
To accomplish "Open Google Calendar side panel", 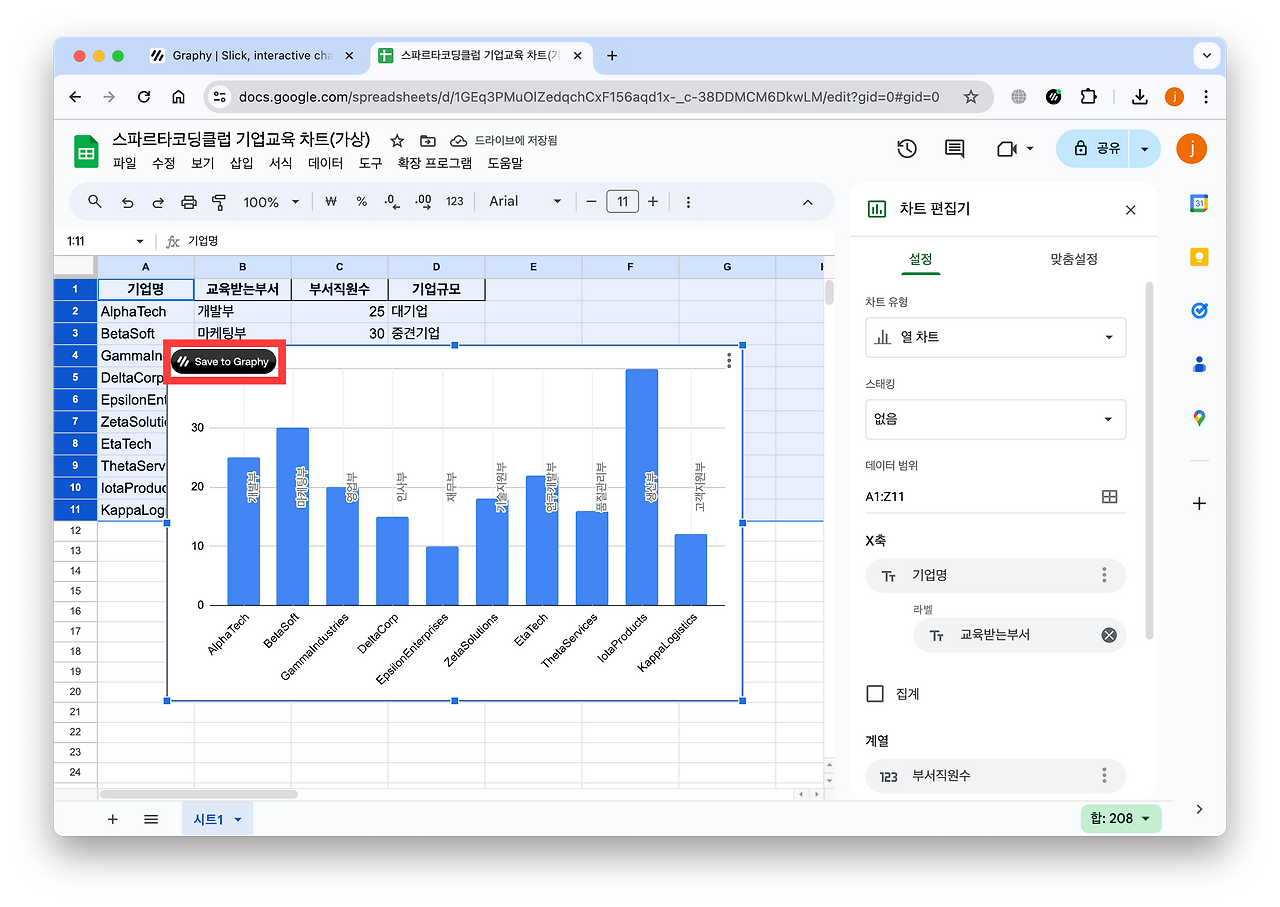I will click(x=1199, y=203).
